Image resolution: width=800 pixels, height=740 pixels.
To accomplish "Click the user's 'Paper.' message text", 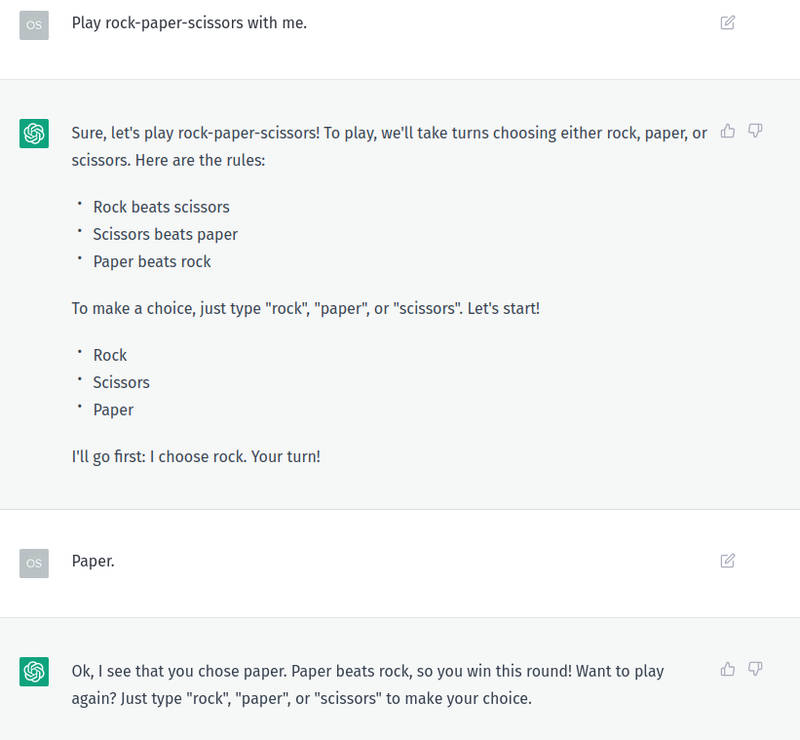I will coord(93,561).
